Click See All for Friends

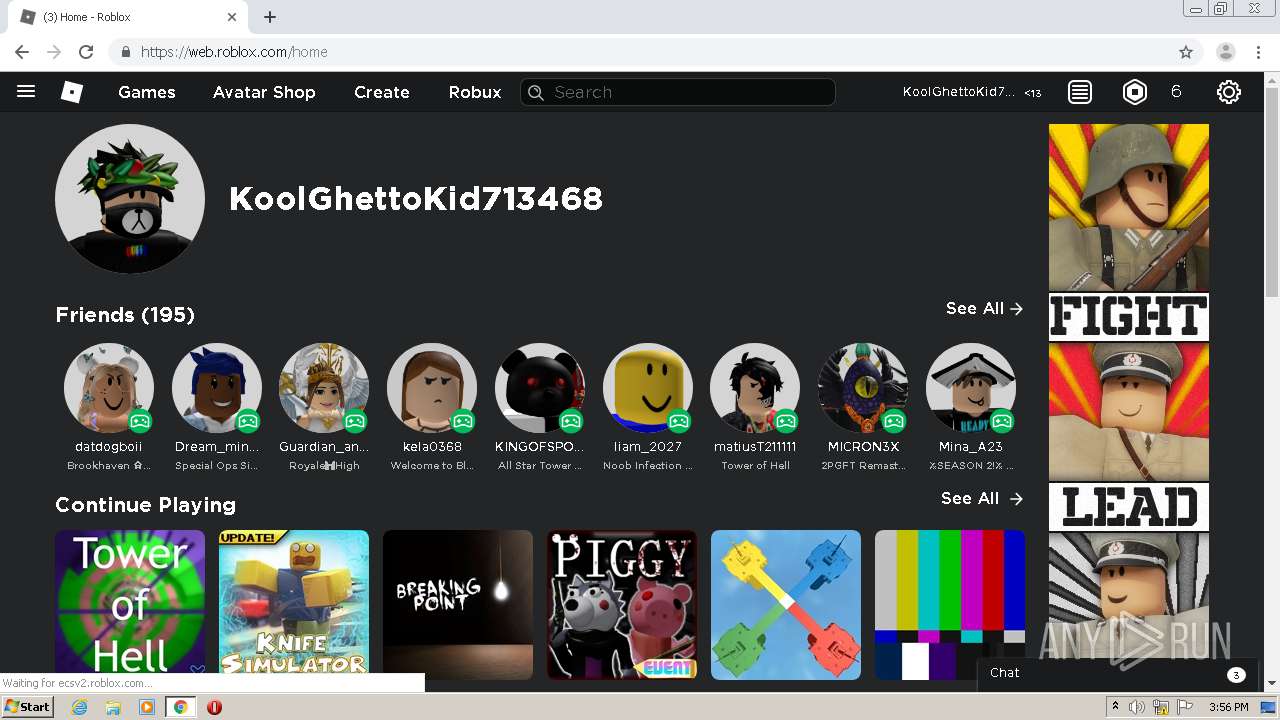tap(985, 309)
